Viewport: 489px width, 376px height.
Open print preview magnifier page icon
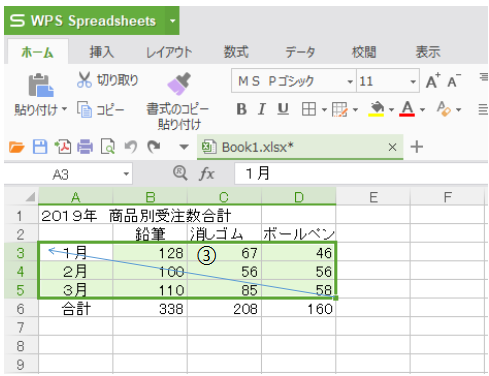(x=108, y=147)
